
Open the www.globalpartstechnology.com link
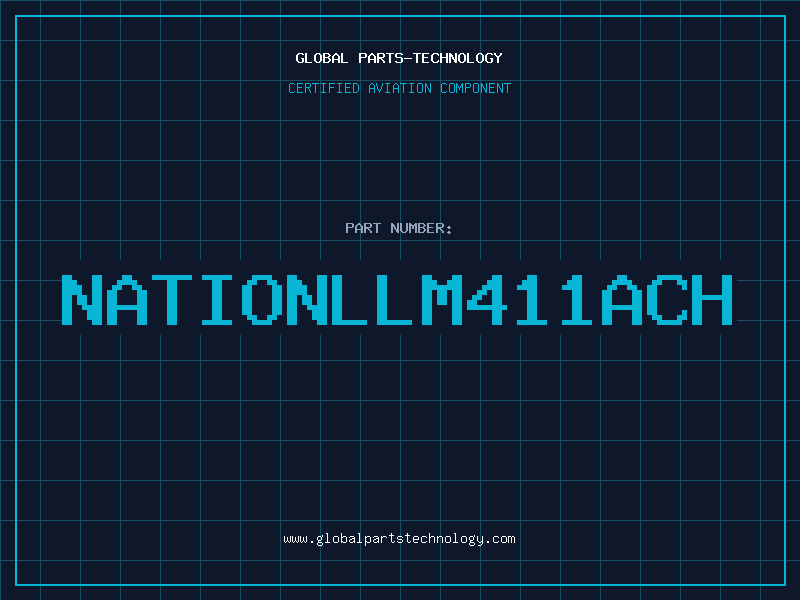pos(399,539)
